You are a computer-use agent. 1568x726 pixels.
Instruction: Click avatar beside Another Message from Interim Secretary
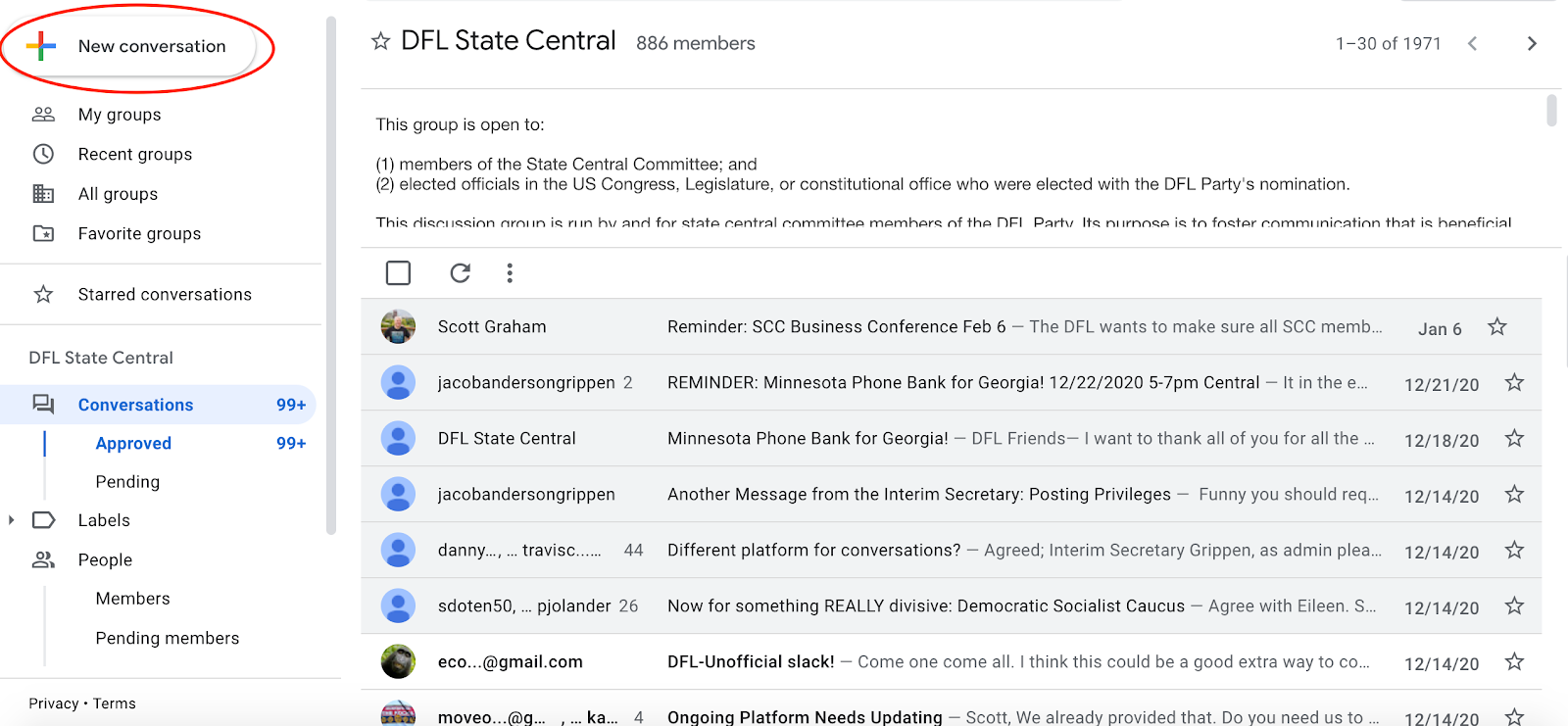[398, 494]
